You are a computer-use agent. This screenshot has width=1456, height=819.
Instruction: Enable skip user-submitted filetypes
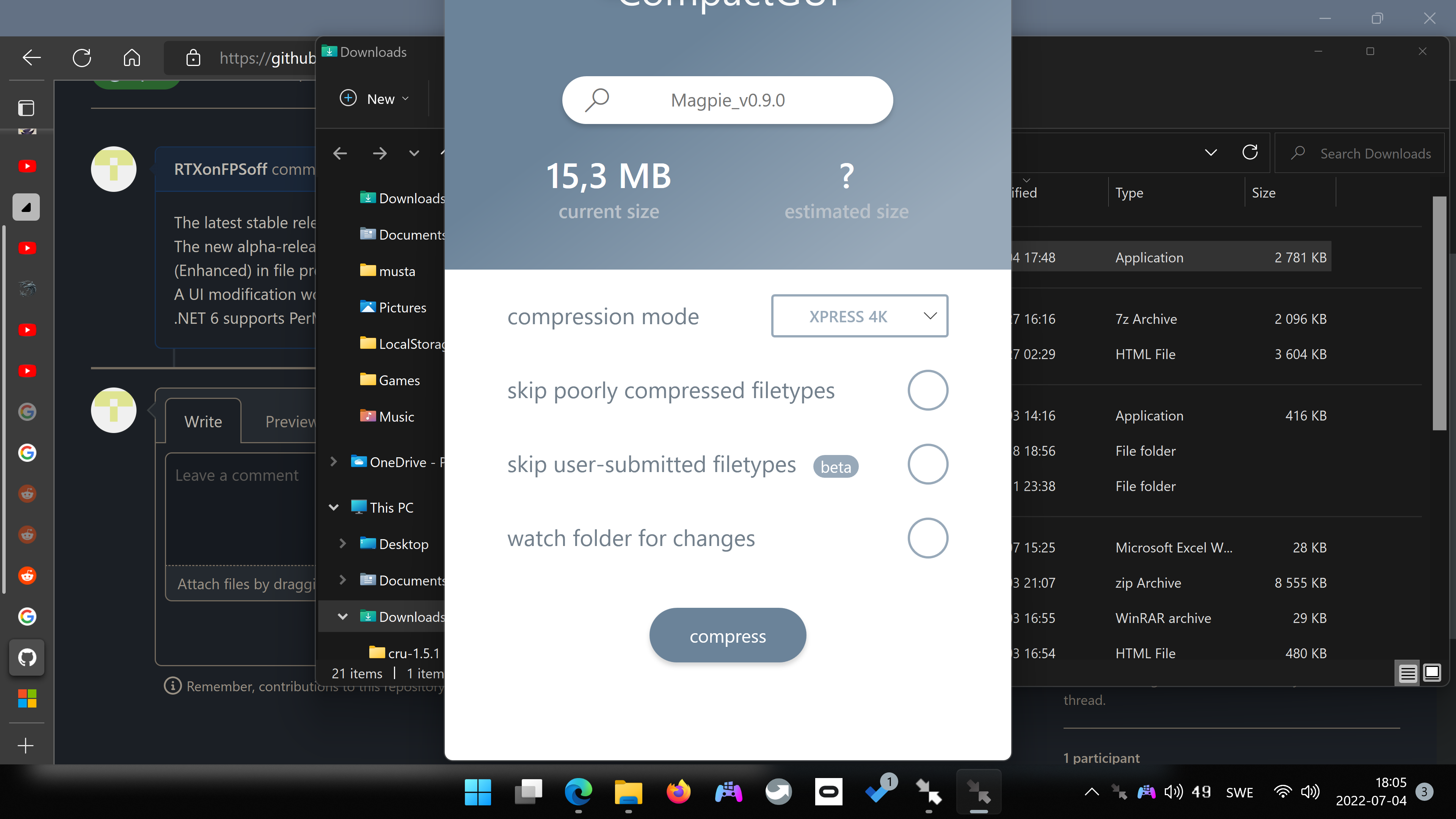pyautogui.click(x=927, y=464)
